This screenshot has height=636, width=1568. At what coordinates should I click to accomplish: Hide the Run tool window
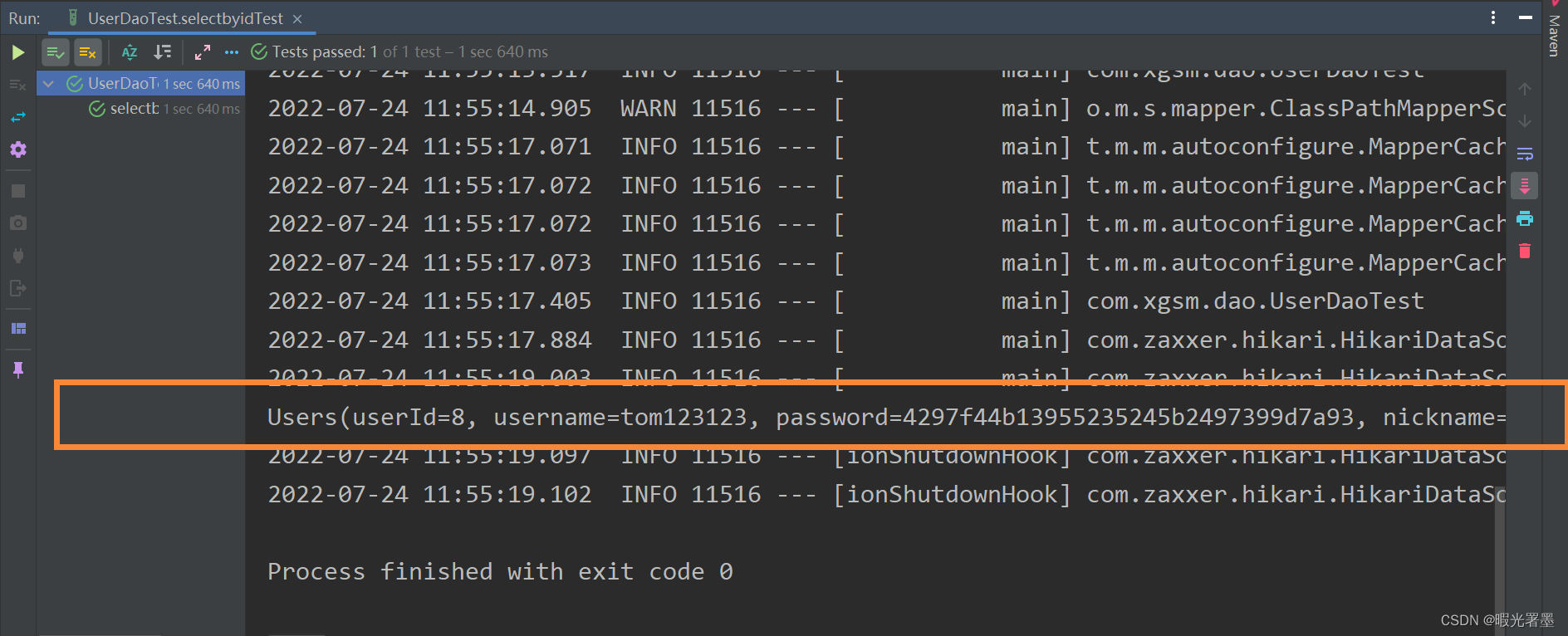1525,17
